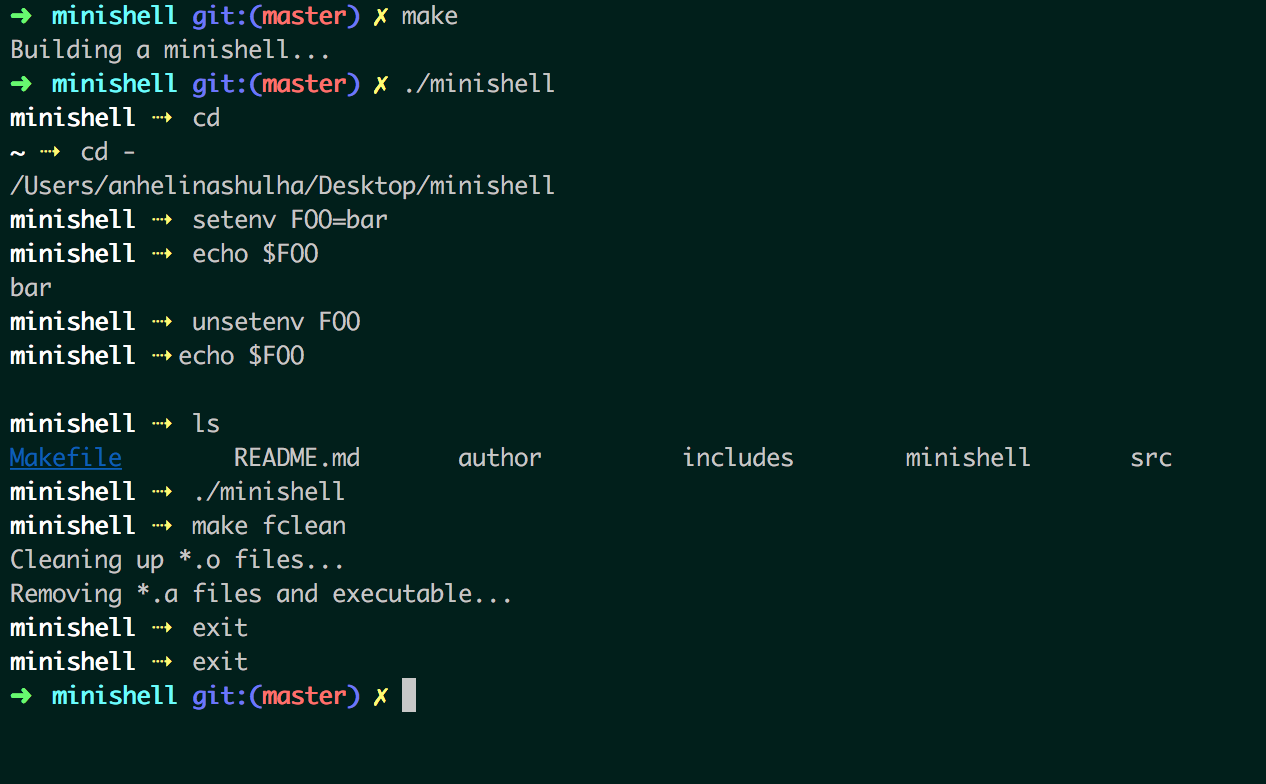Click the yellow arrow before setenv FOO=bar
Screen dimensions: 1266x784
click(x=164, y=220)
